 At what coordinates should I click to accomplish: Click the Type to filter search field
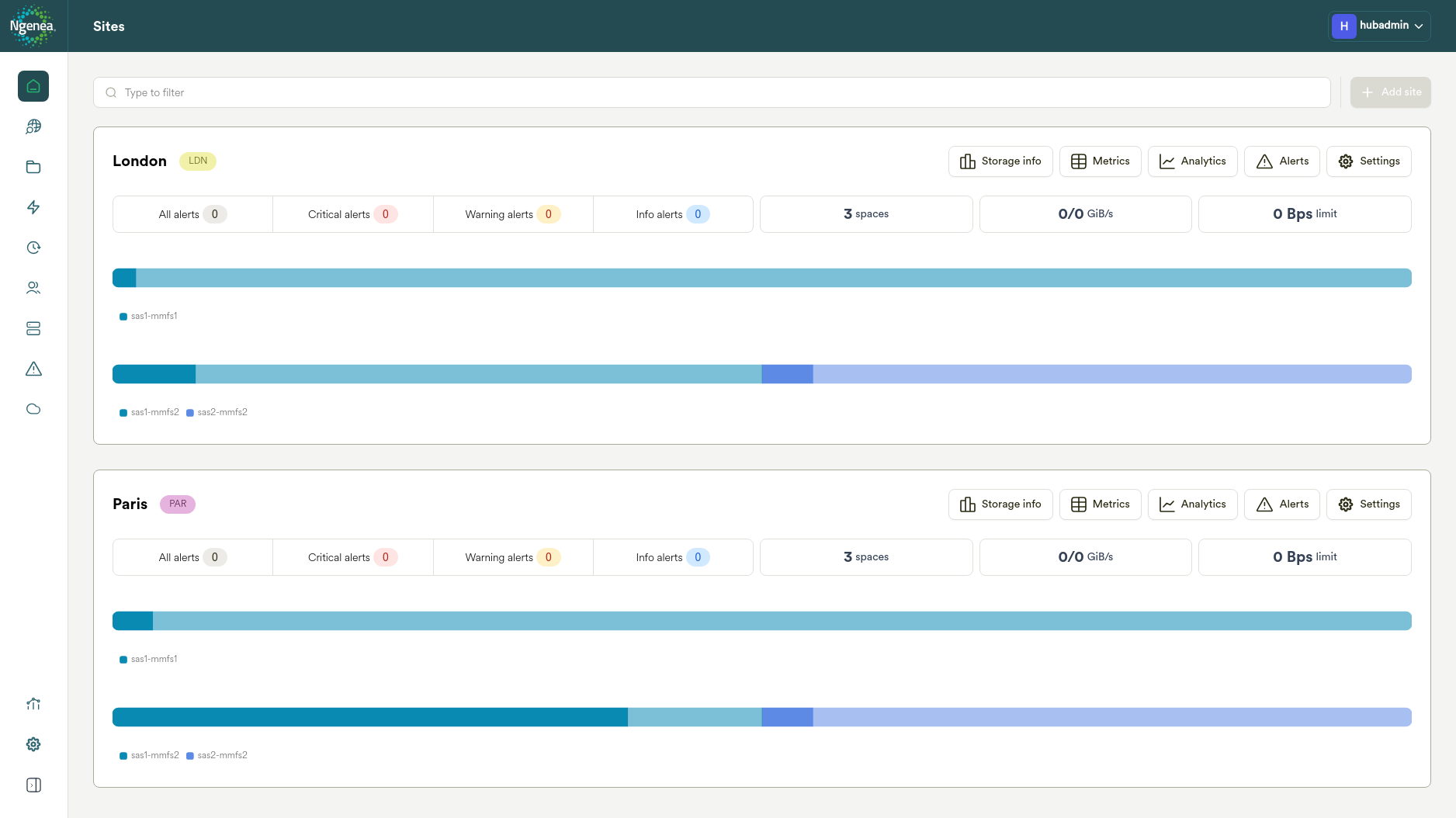[x=711, y=92]
